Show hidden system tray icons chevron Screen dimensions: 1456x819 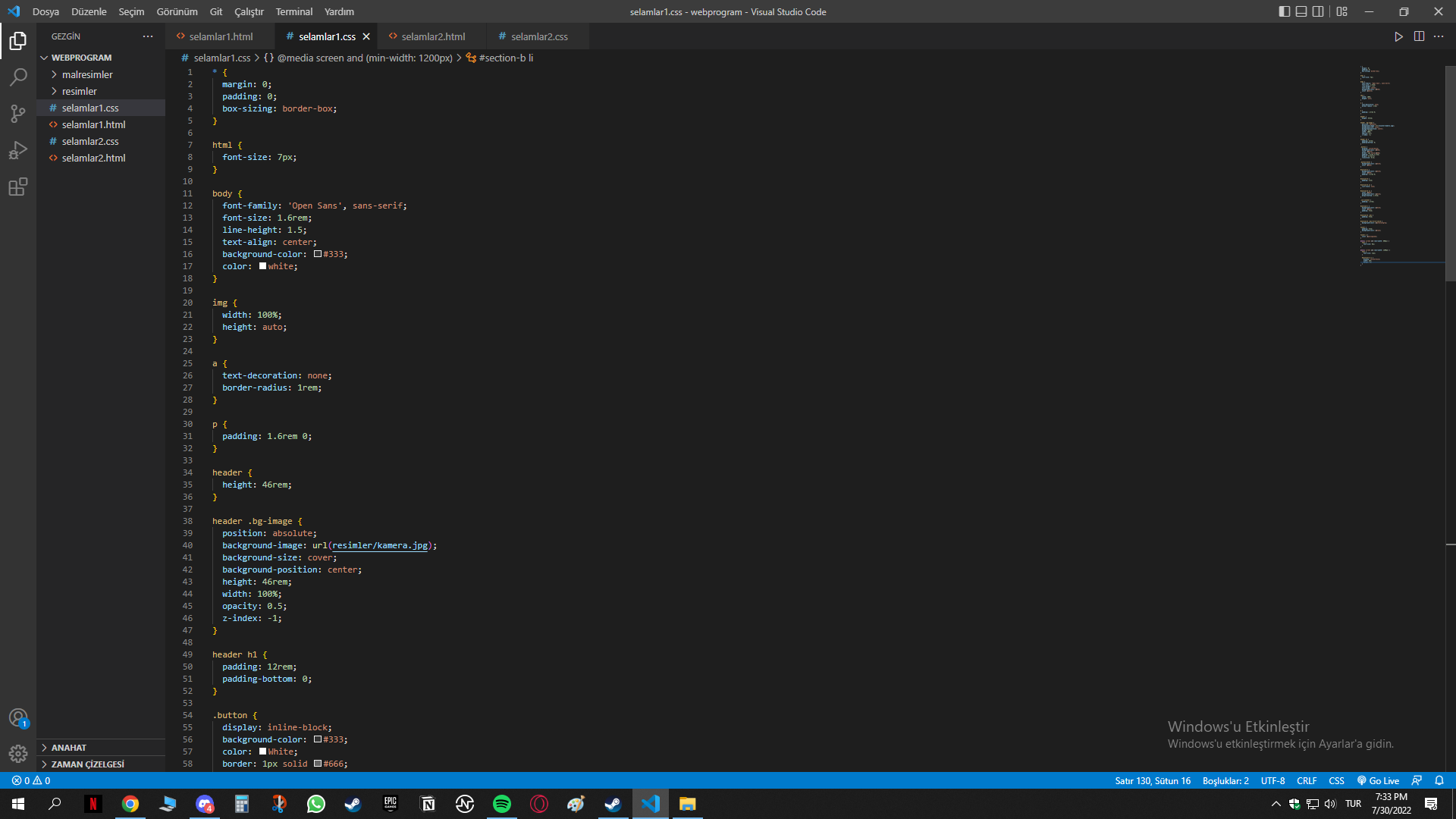point(1276,804)
